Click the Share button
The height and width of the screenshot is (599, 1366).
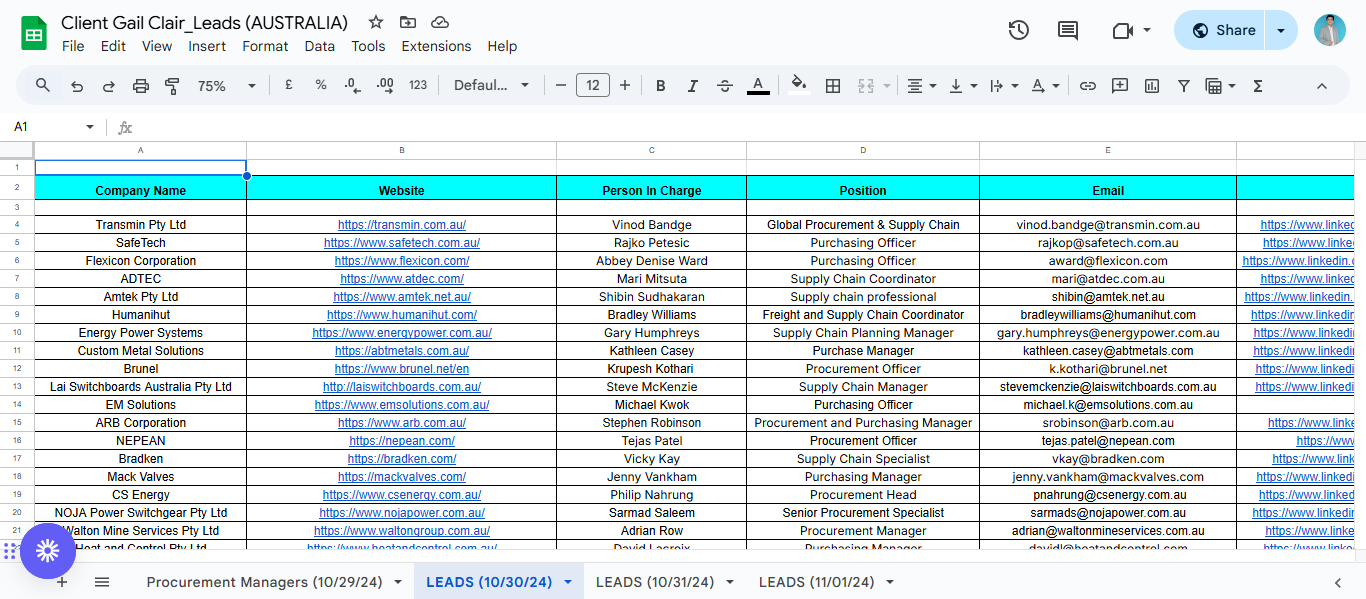tap(1220, 30)
